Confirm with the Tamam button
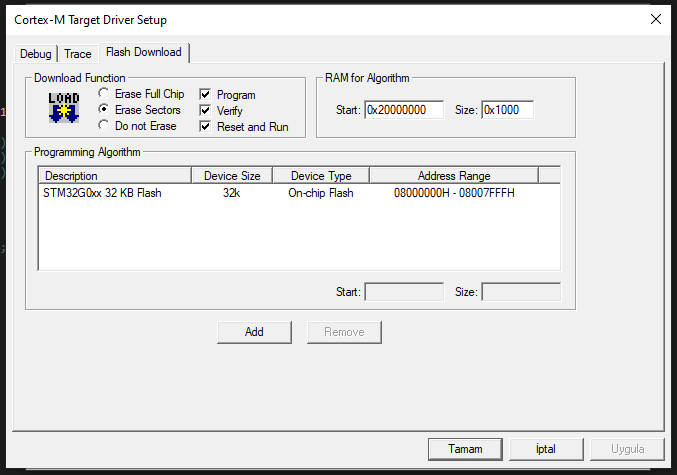Viewport: 677px width, 475px height. coord(465,449)
